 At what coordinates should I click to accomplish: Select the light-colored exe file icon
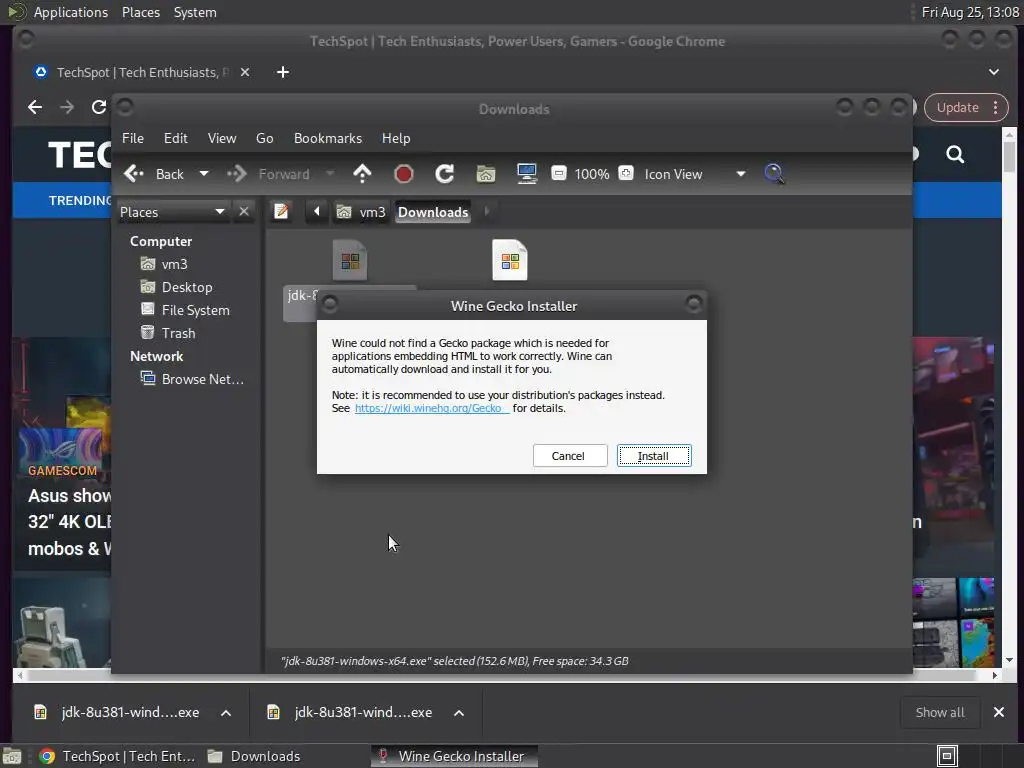(510, 260)
